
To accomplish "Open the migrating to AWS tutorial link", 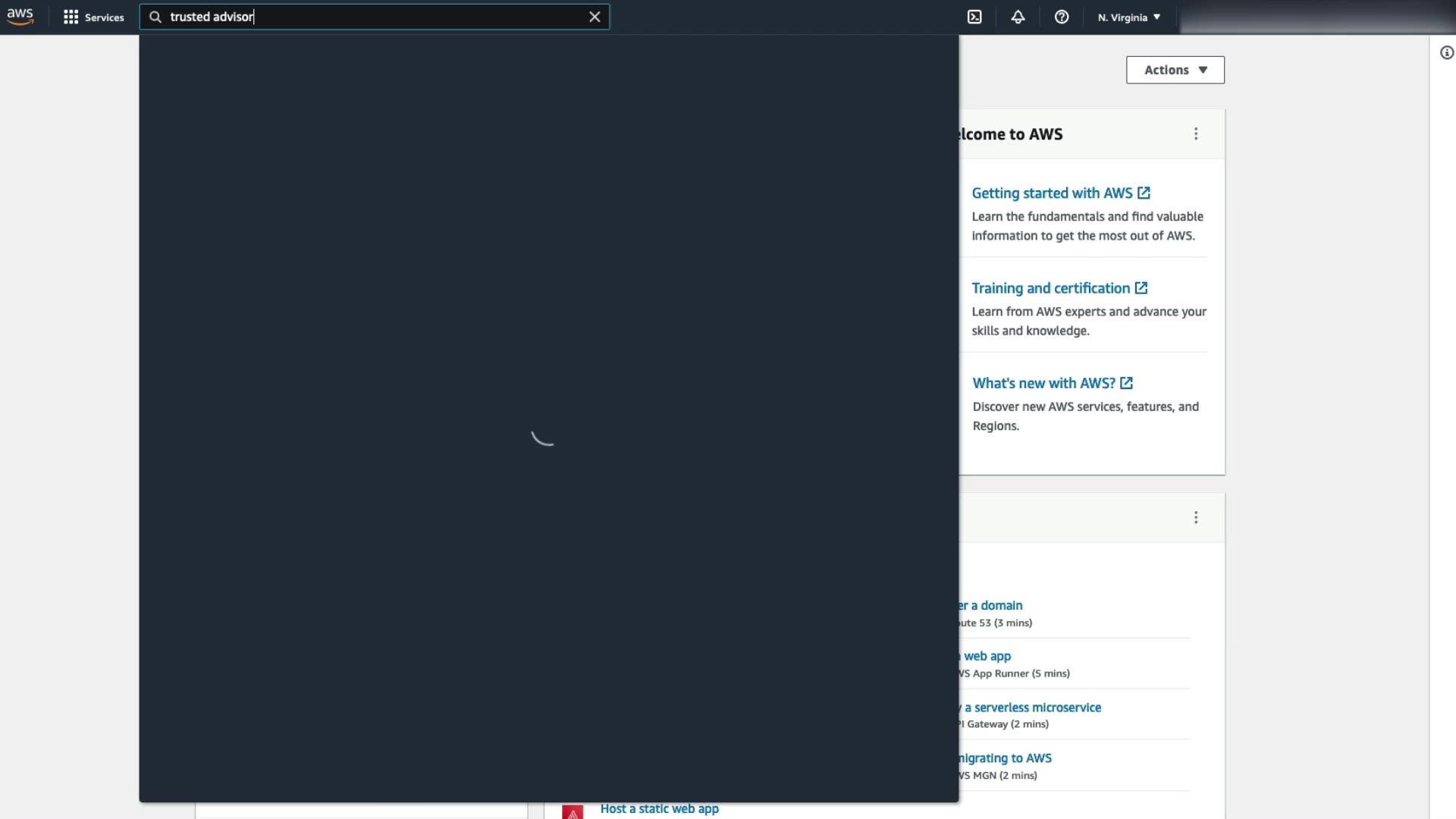I will coord(1006,758).
